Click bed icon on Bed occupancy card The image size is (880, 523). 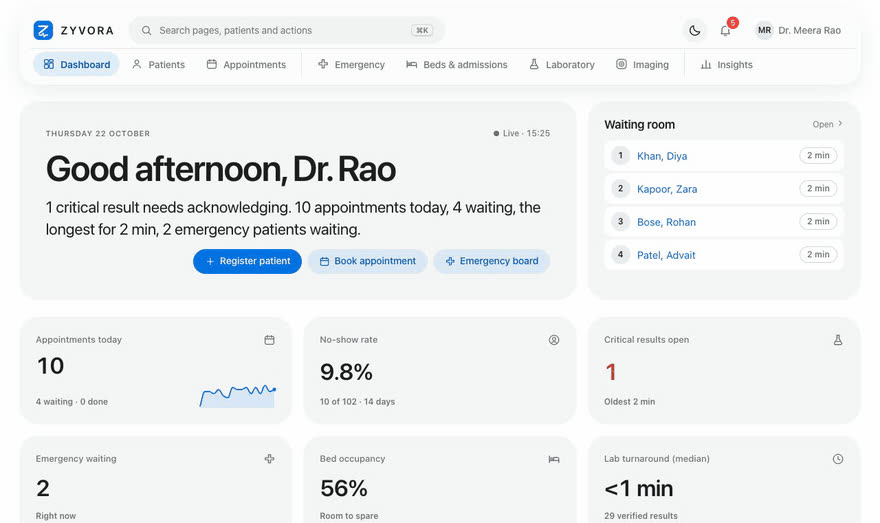(554, 459)
